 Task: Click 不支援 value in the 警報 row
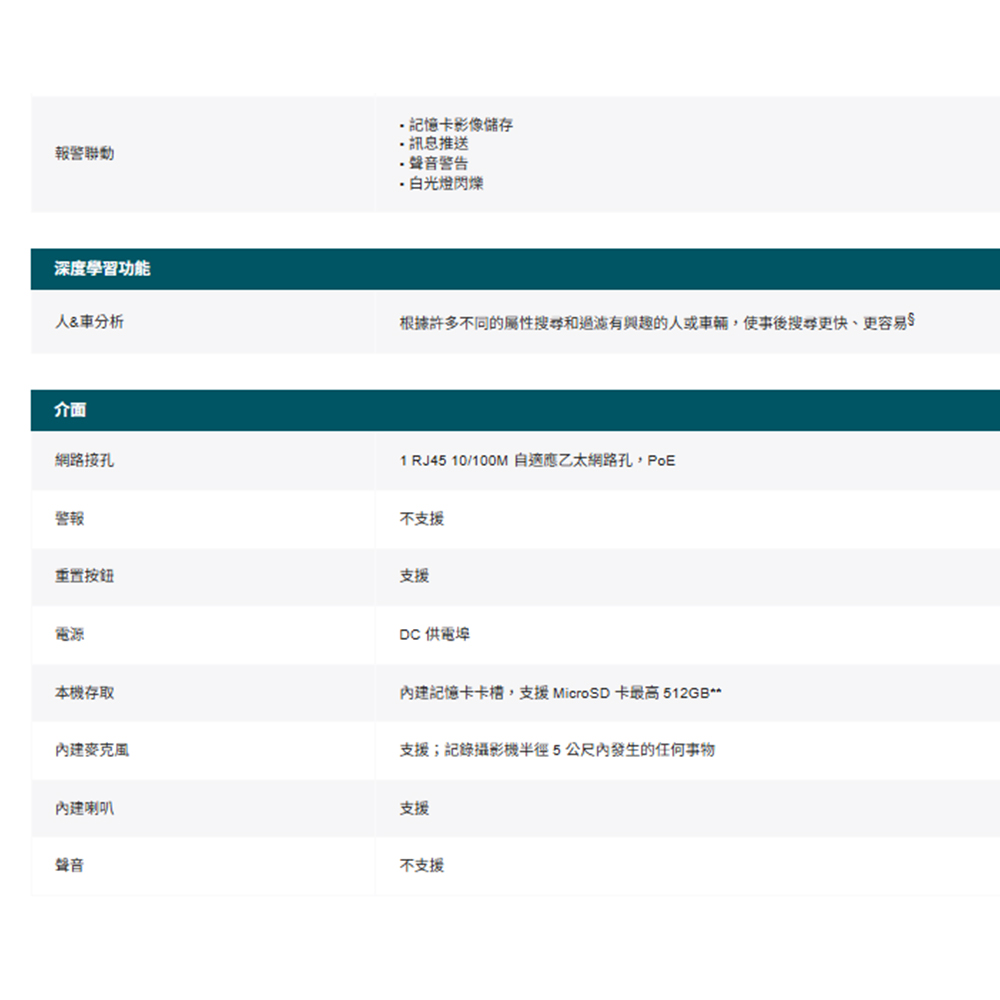[422, 519]
